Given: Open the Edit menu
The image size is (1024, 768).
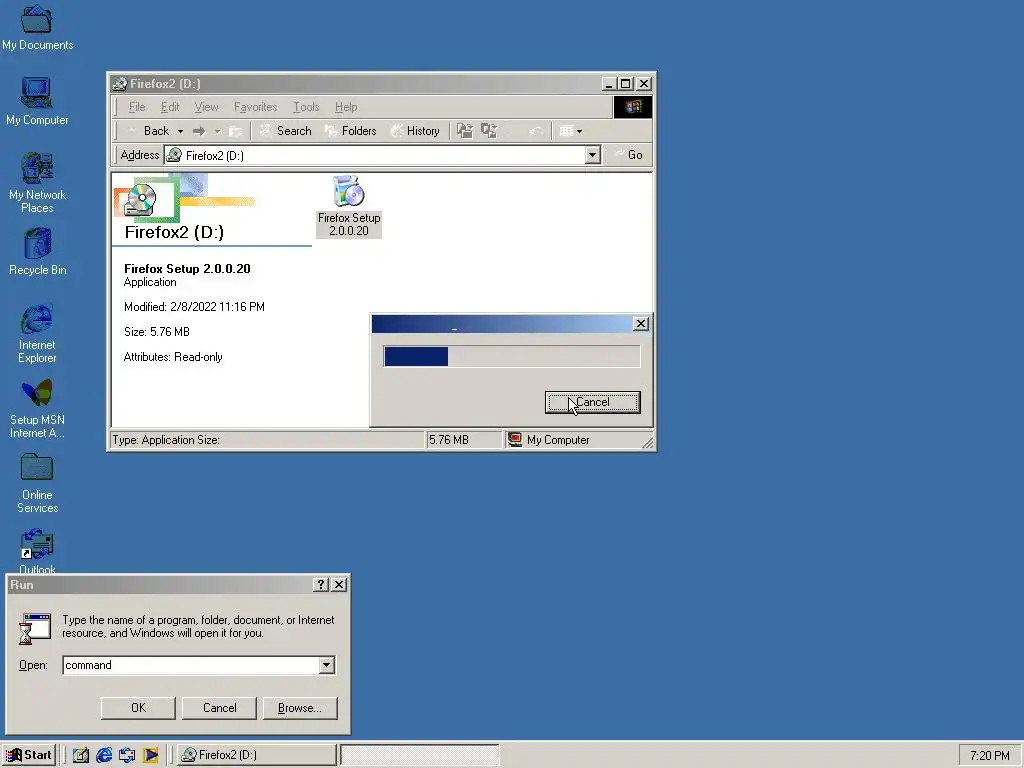Looking at the screenshot, I should pos(170,107).
